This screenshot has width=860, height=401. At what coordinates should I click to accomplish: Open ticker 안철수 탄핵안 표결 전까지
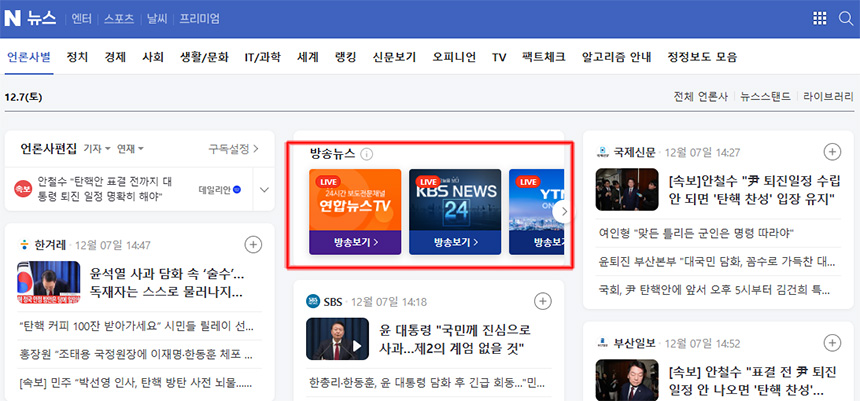[x=105, y=189]
